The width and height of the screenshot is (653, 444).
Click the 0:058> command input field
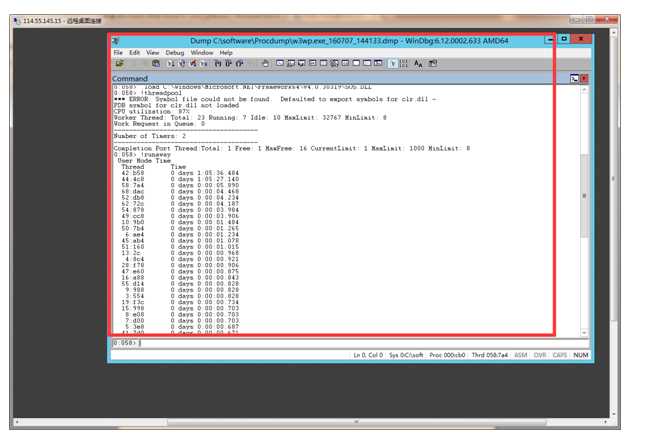click(350, 343)
